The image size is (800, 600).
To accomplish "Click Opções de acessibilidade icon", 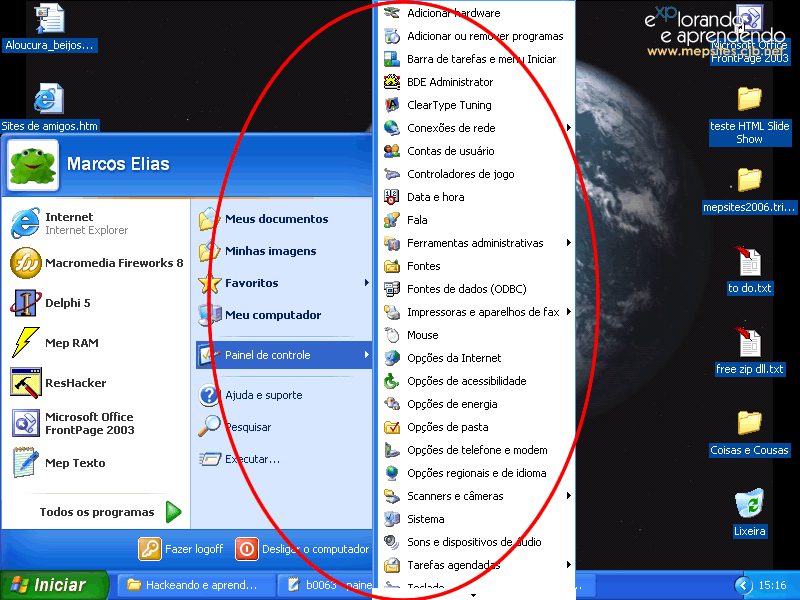I will 392,381.
